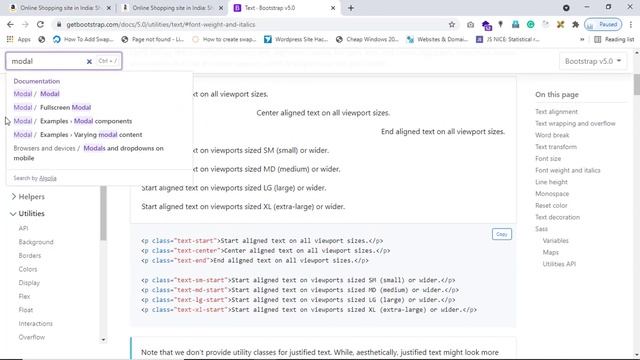This screenshot has height=360, width=640.
Task: Click the camera extension icon
Action: (470, 24)
